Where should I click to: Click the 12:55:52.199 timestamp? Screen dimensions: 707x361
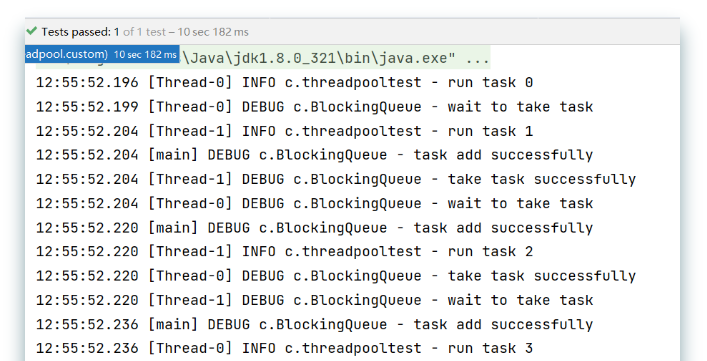tap(87, 107)
